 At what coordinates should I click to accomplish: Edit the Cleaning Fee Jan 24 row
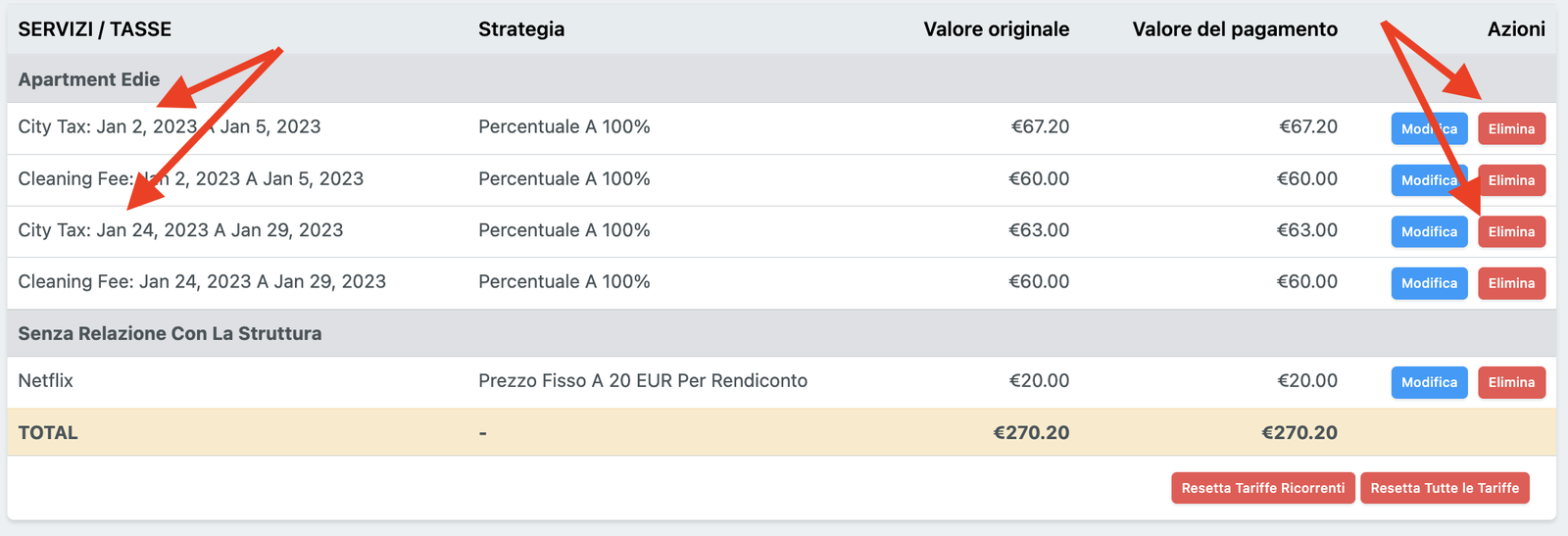coord(1429,283)
